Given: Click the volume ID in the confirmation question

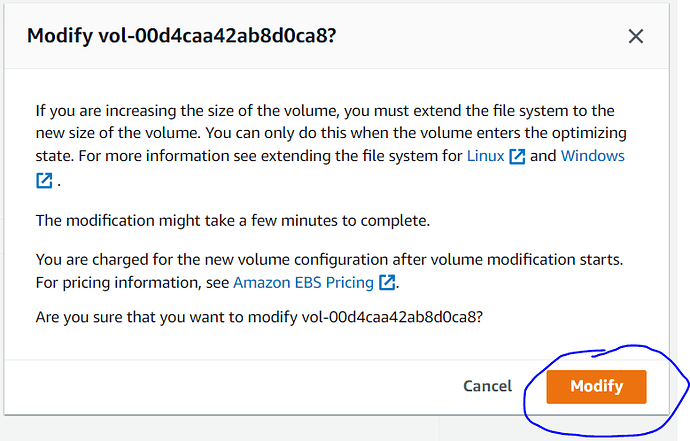Looking at the screenshot, I should pyautogui.click(x=392, y=317).
